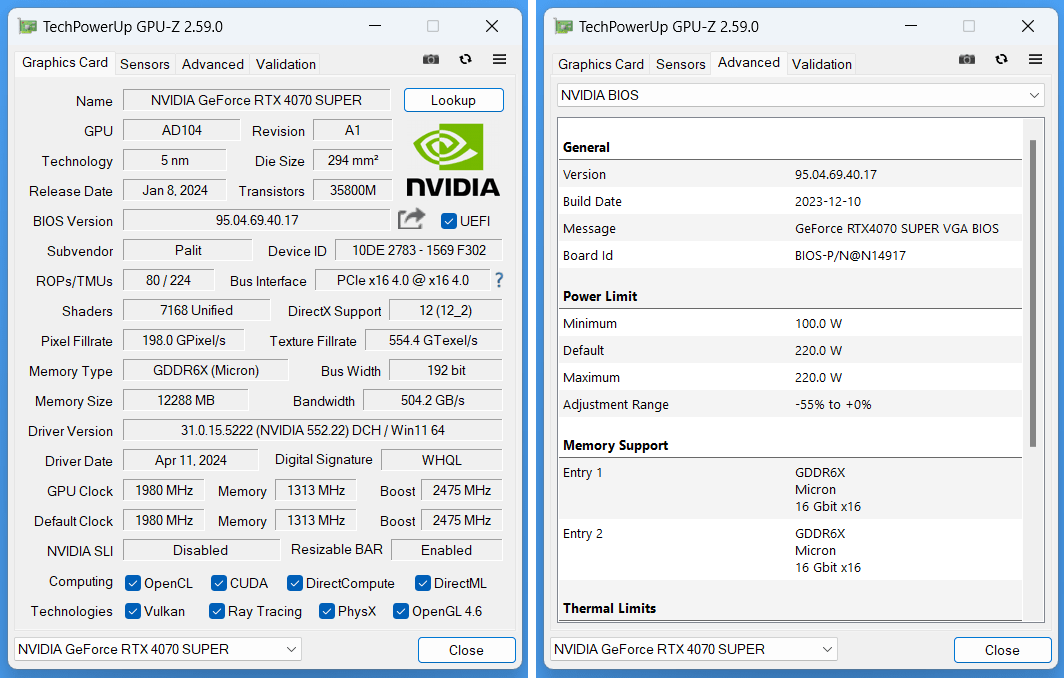The width and height of the screenshot is (1064, 678).
Task: Click Power Limit Minimum value 100.0 W
Action: pyautogui.click(x=818, y=324)
